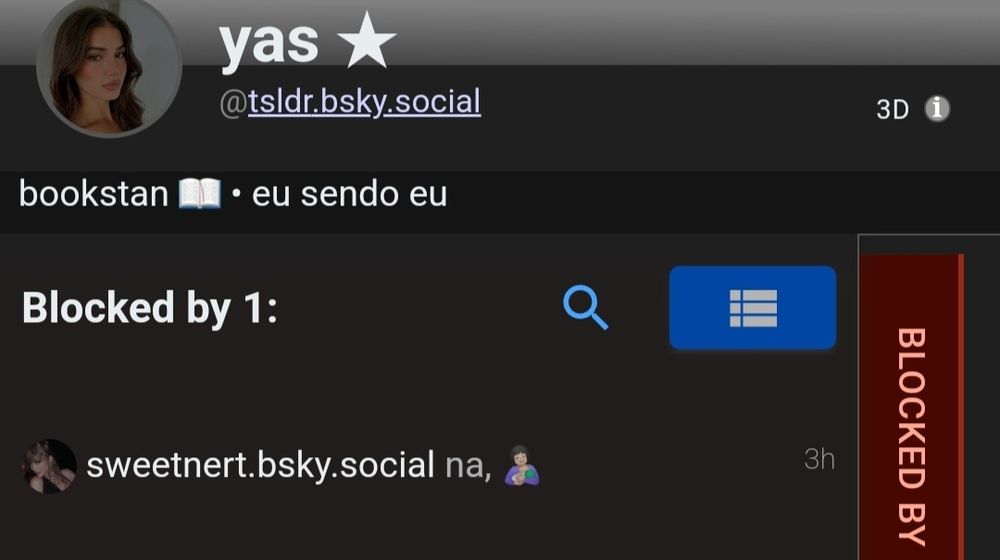This screenshot has width=1000, height=560.
Task: Click the 3h timestamp
Action: 819,459
